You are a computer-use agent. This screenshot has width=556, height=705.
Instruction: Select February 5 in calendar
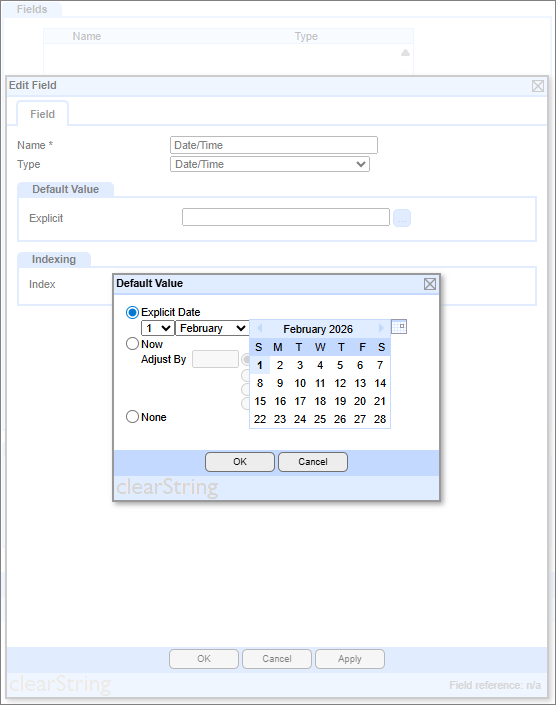[x=340, y=365]
